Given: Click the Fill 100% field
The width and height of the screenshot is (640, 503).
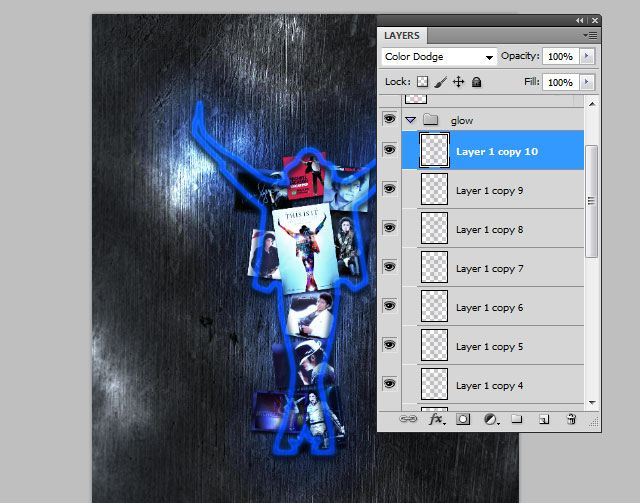Looking at the screenshot, I should [560, 82].
